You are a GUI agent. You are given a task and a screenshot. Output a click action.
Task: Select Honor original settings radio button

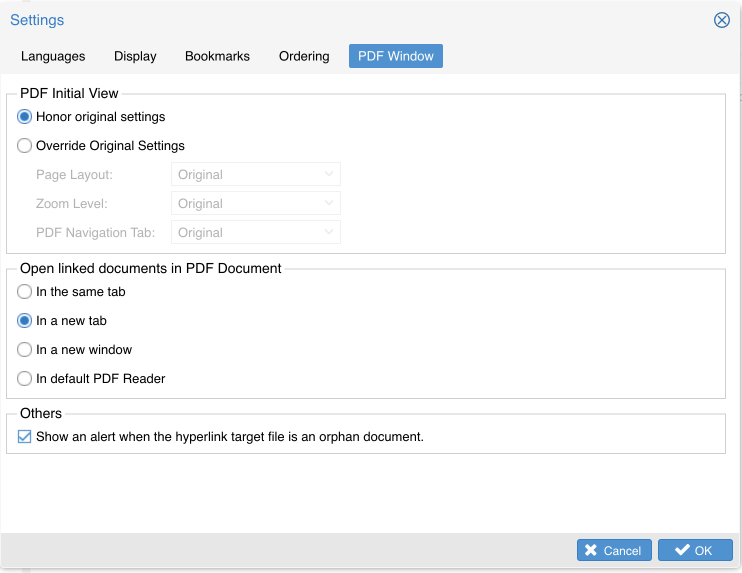tap(25, 117)
